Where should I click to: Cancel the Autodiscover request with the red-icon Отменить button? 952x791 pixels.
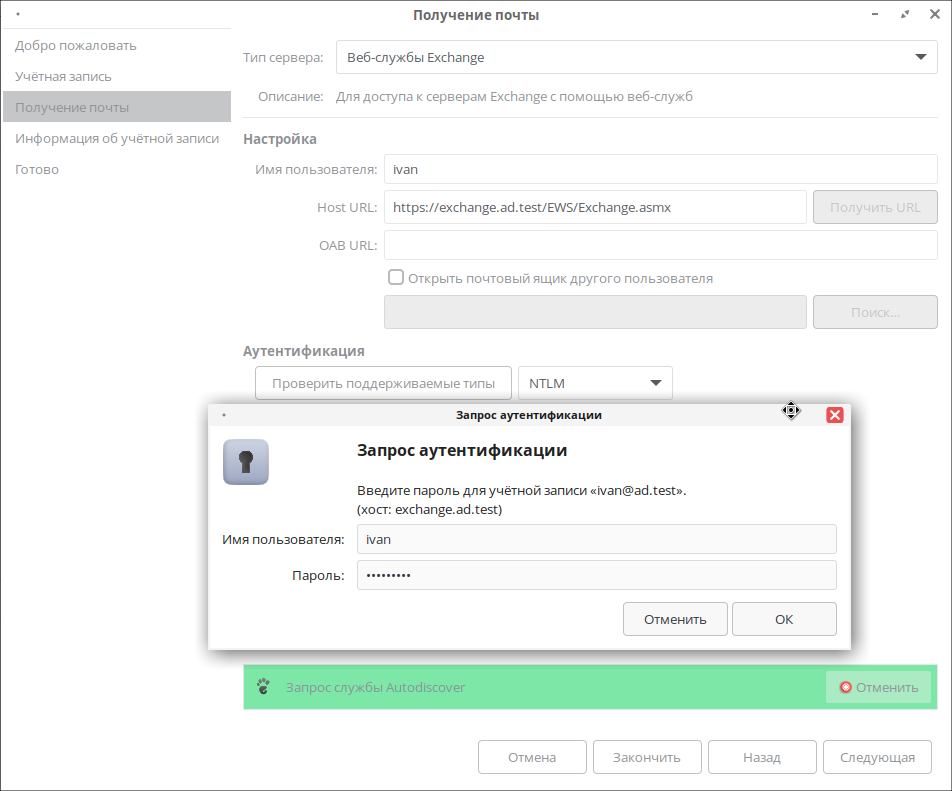(879, 687)
